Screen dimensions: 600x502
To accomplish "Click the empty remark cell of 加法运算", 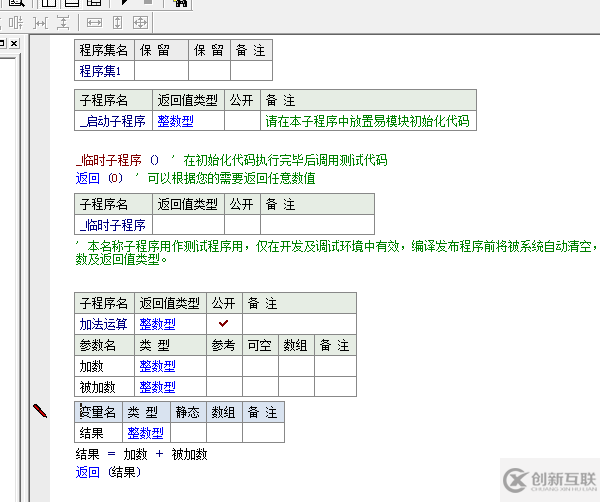I will coord(299,324).
